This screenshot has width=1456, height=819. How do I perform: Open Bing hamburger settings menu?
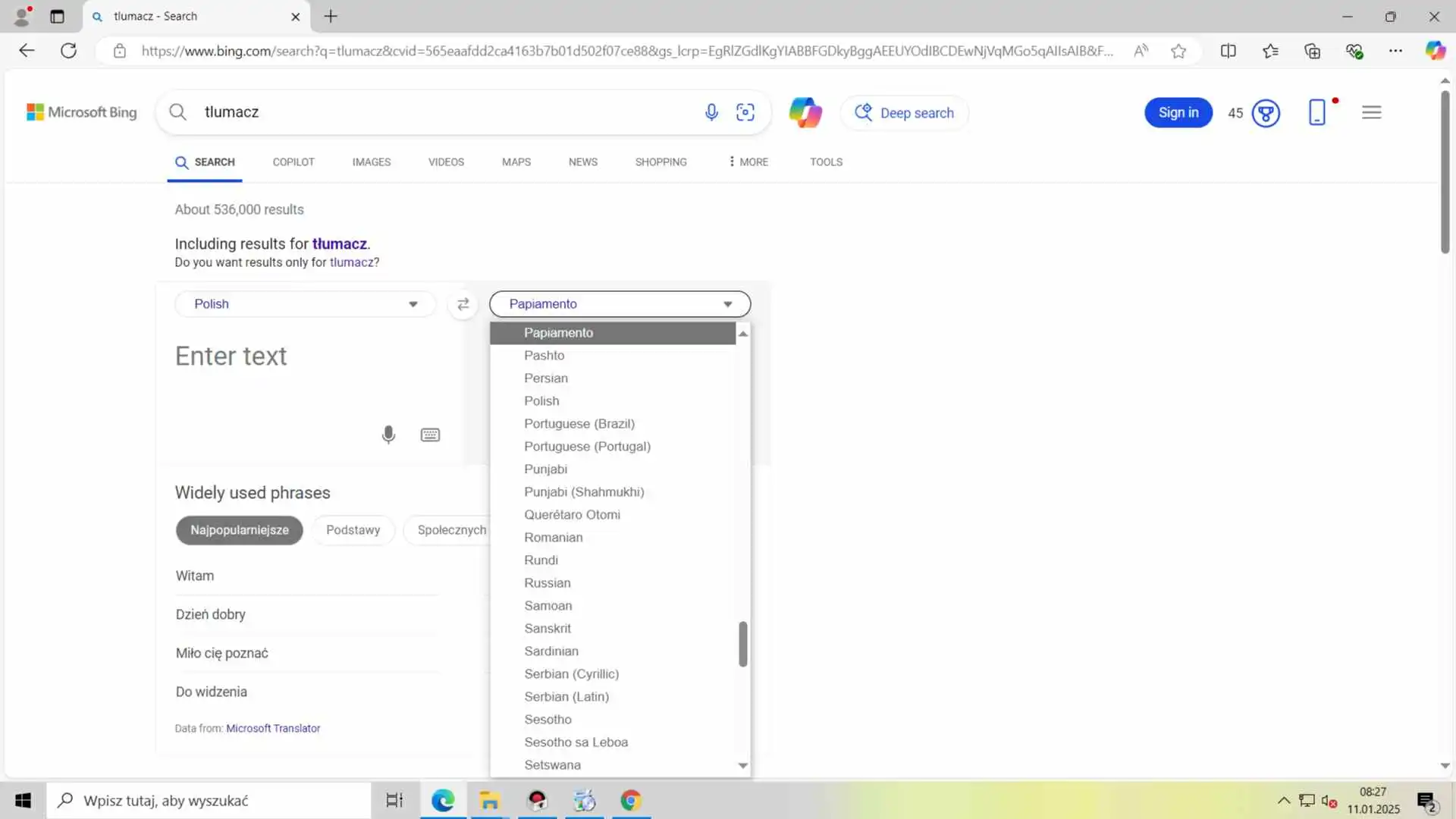tap(1371, 112)
